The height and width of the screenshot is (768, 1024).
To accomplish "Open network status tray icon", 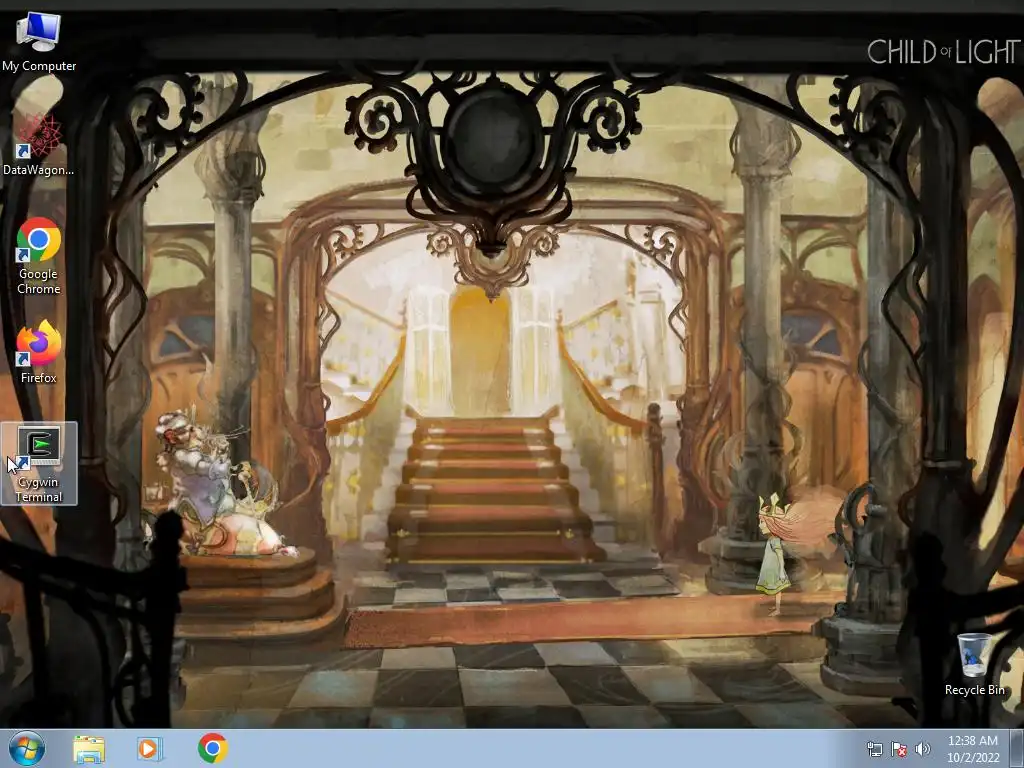I will click(x=874, y=749).
